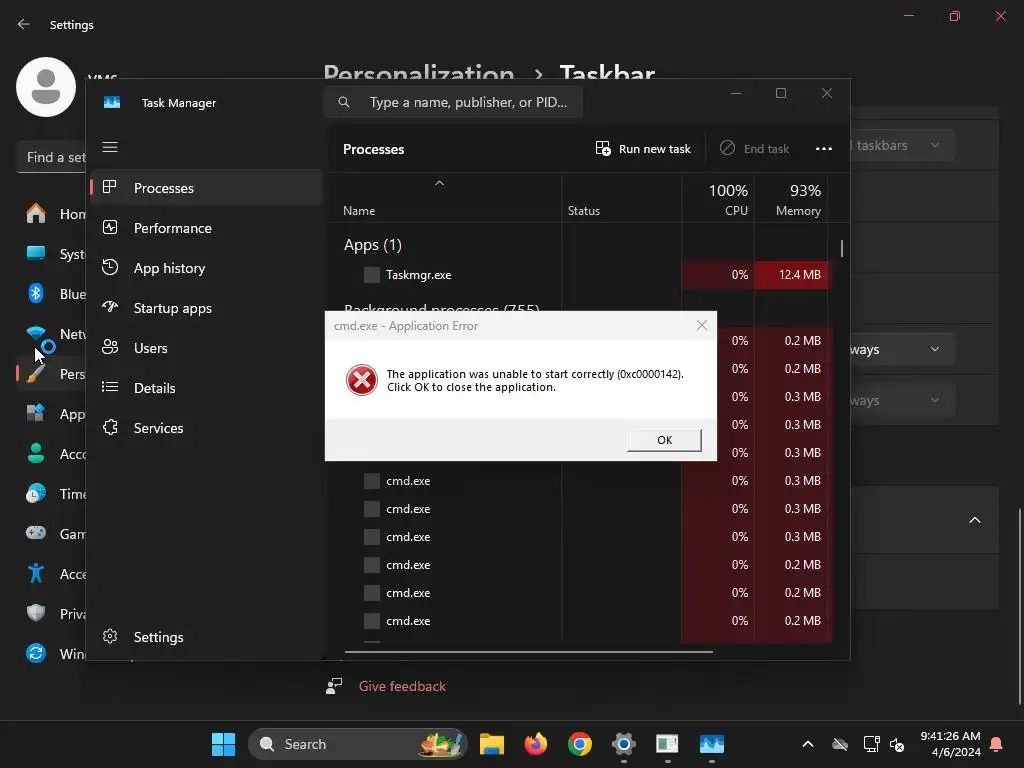
Task: Click Settings window vertical scrollbar
Action: 1019,606
